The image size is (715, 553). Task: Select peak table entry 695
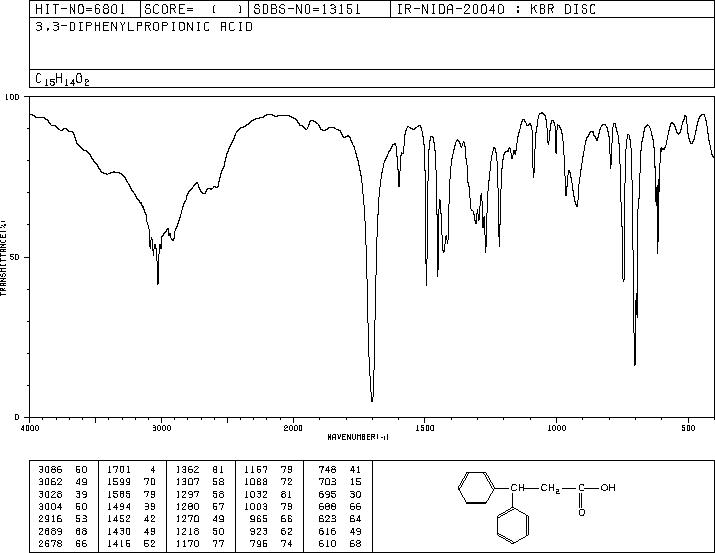pos(340,494)
